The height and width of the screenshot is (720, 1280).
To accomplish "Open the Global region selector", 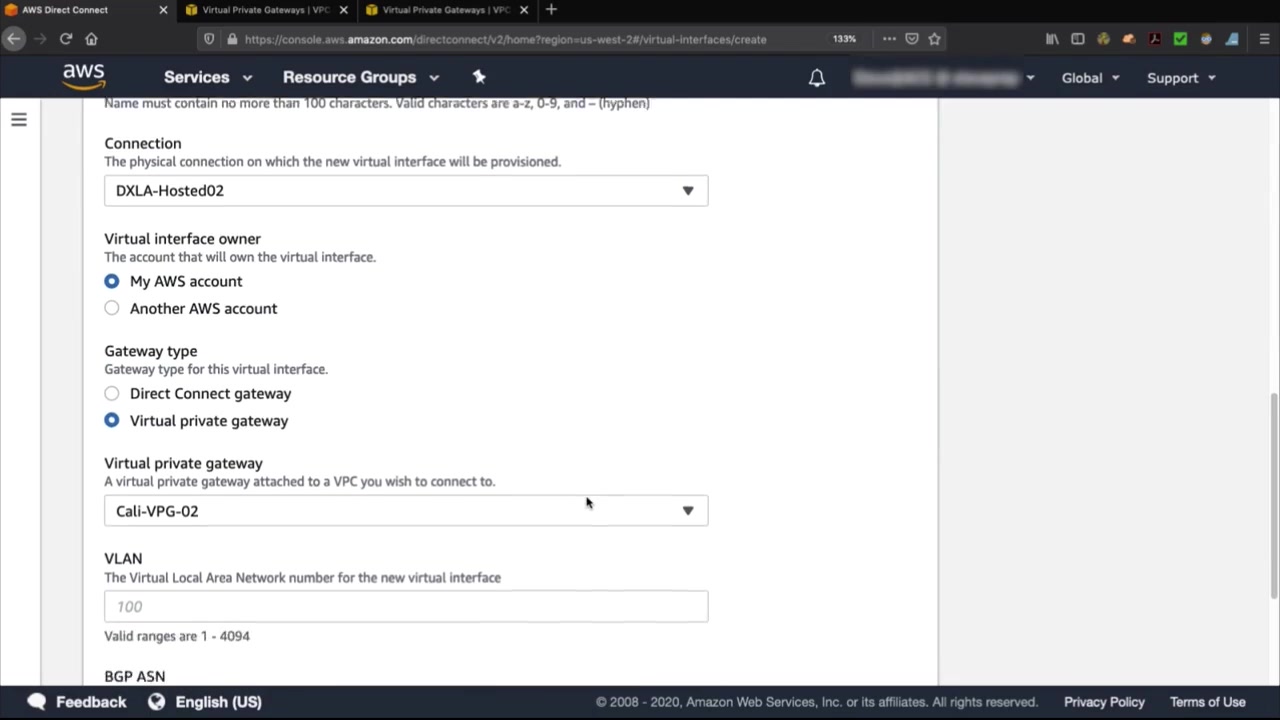I will tap(1091, 78).
